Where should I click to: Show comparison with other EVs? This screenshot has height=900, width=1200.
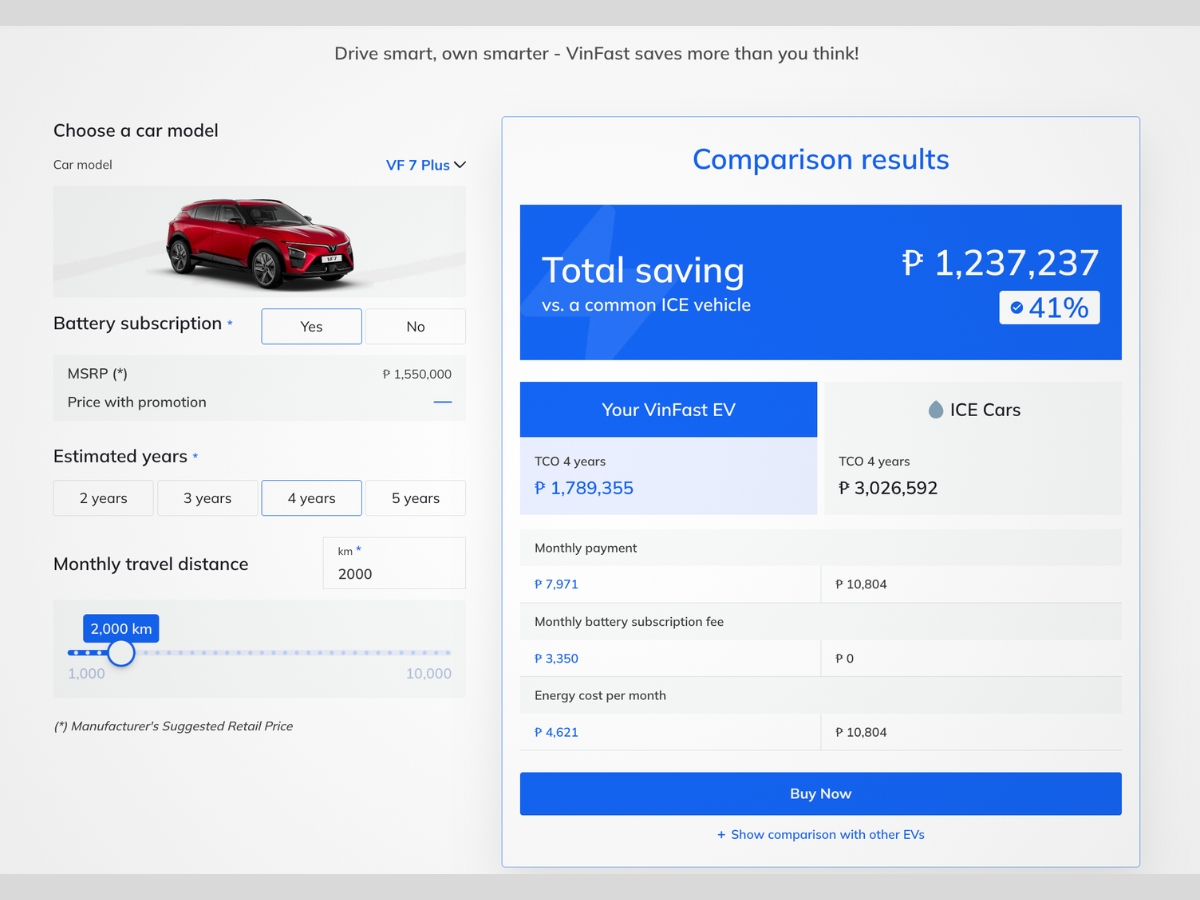[821, 834]
